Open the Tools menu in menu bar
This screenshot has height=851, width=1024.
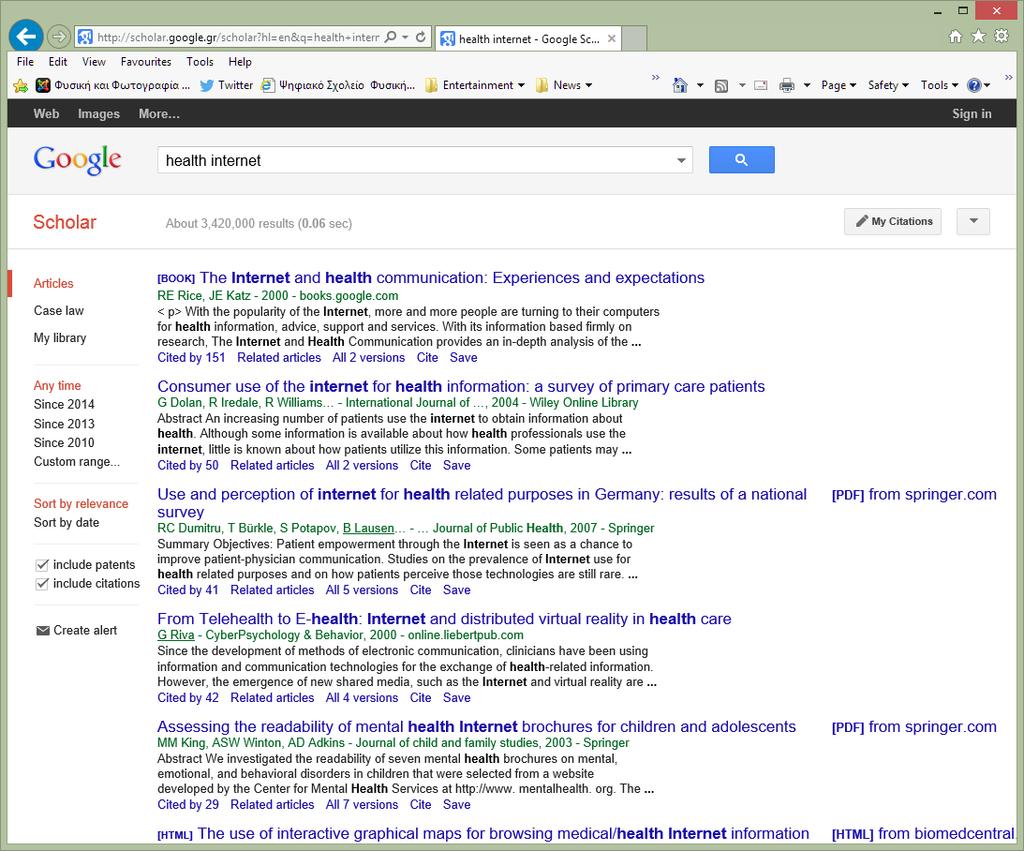[200, 62]
